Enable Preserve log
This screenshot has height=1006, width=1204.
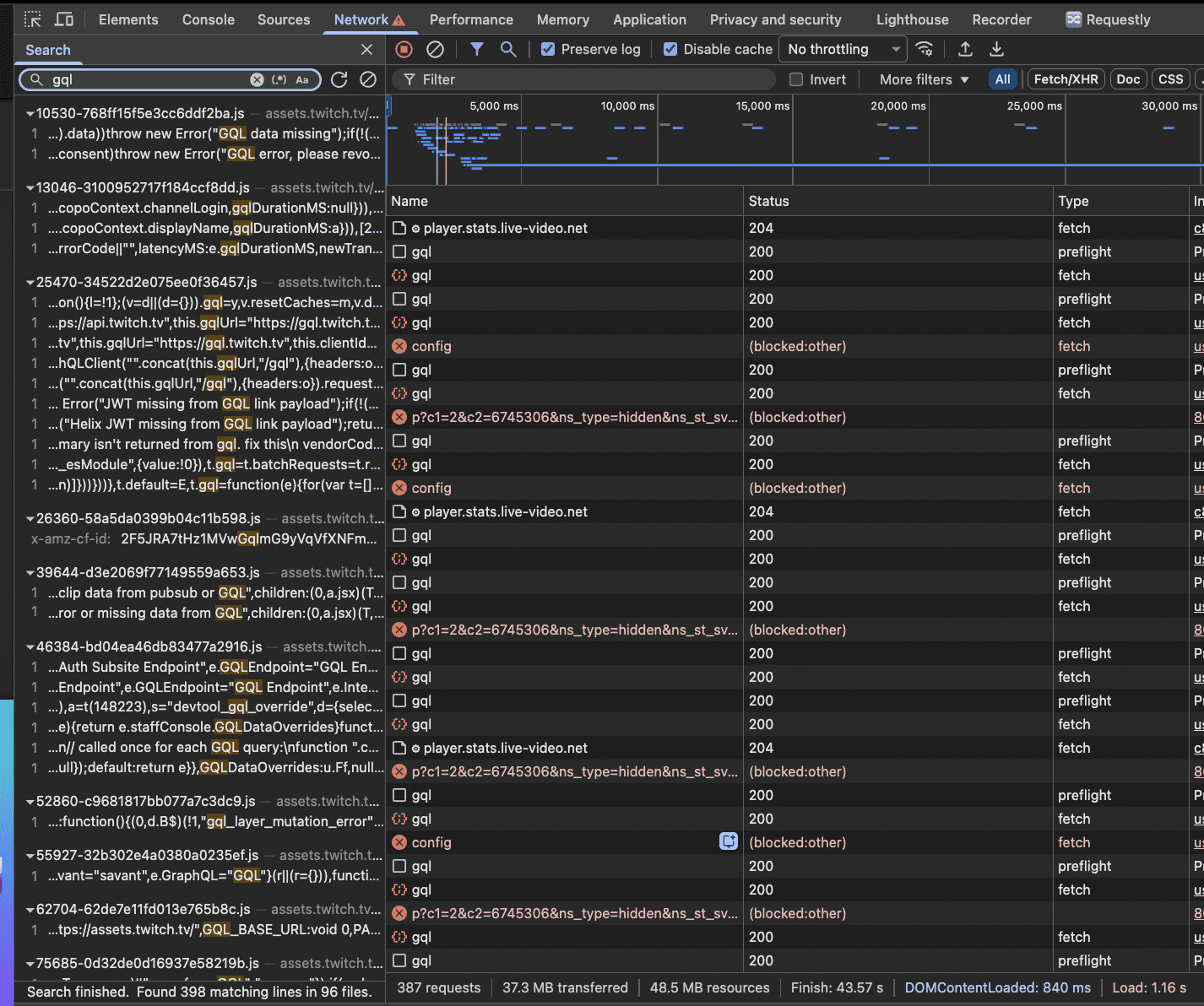(548, 49)
